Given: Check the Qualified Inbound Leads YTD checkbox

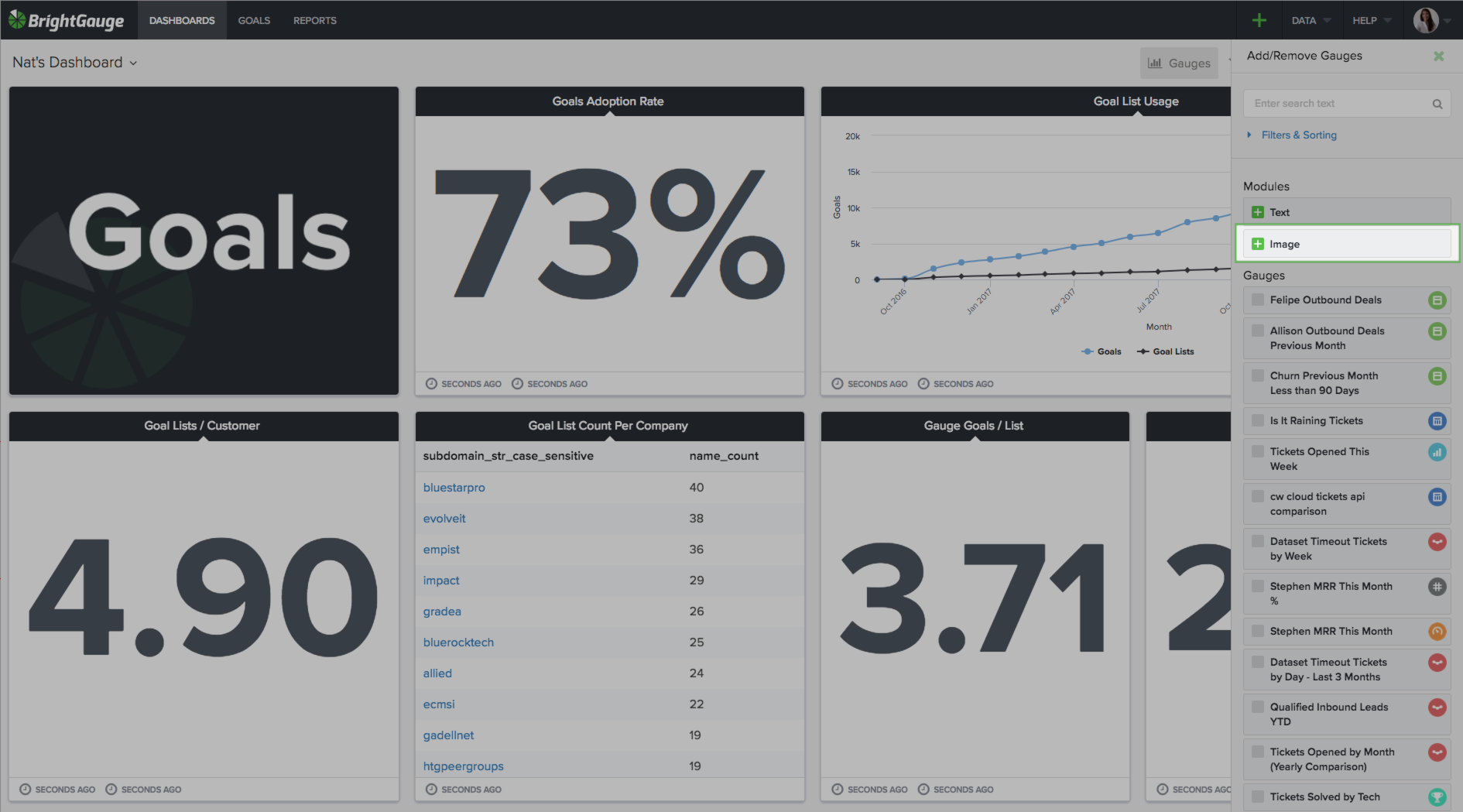Looking at the screenshot, I should (1258, 707).
